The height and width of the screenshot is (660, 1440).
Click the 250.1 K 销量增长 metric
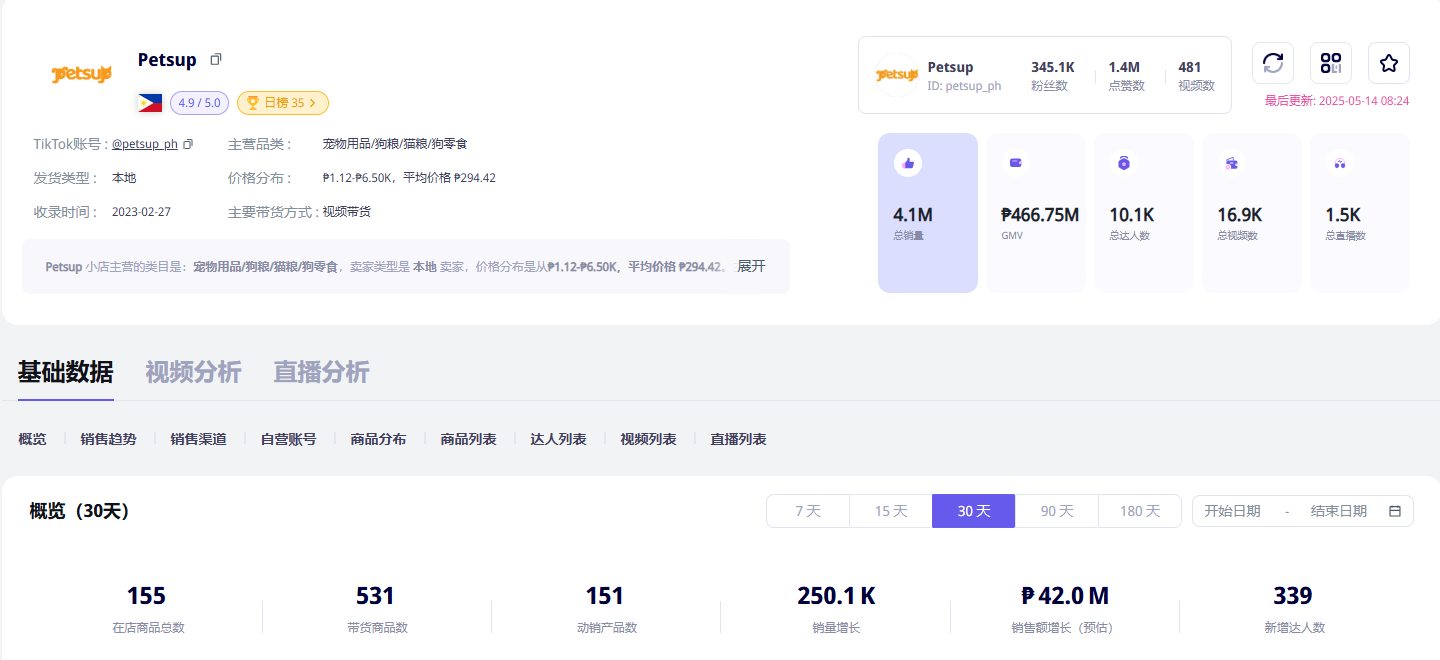pyautogui.click(x=836, y=608)
